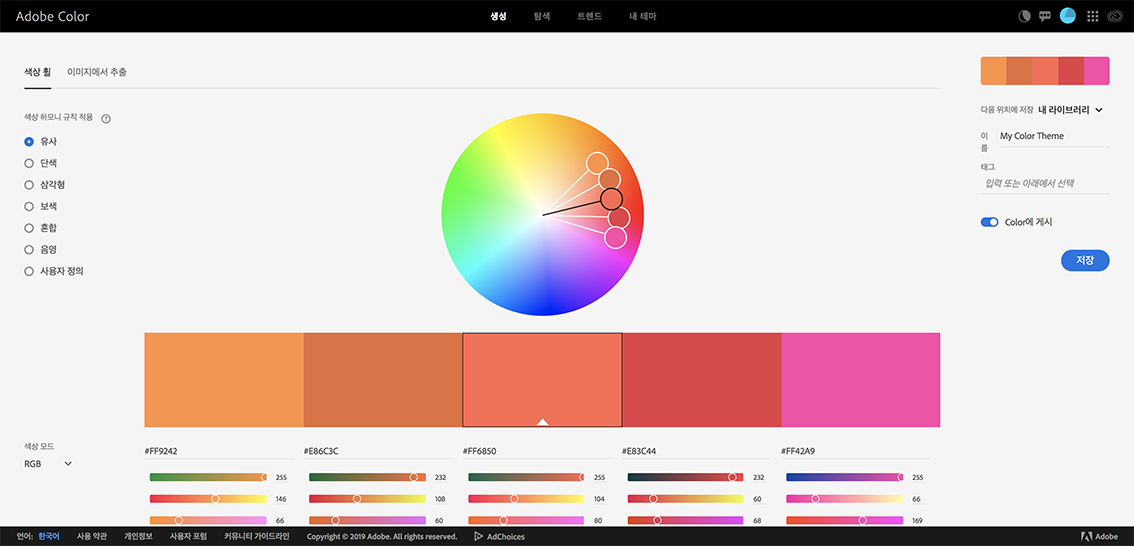
Task: Switch to 이미지에서 추출 tab
Action: tap(97, 72)
